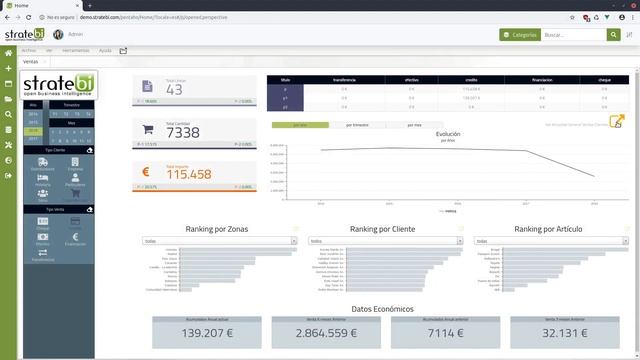This screenshot has height=360, width=640.
Task: Toggle year 2014 in Año filter
Action: 33,114
